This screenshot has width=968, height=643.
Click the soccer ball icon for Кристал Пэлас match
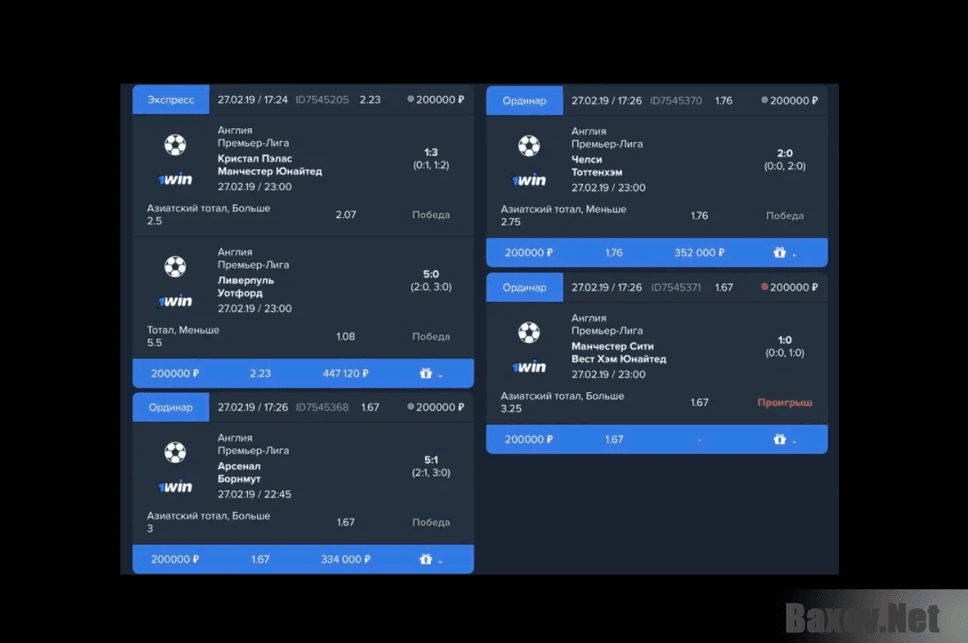(175, 146)
